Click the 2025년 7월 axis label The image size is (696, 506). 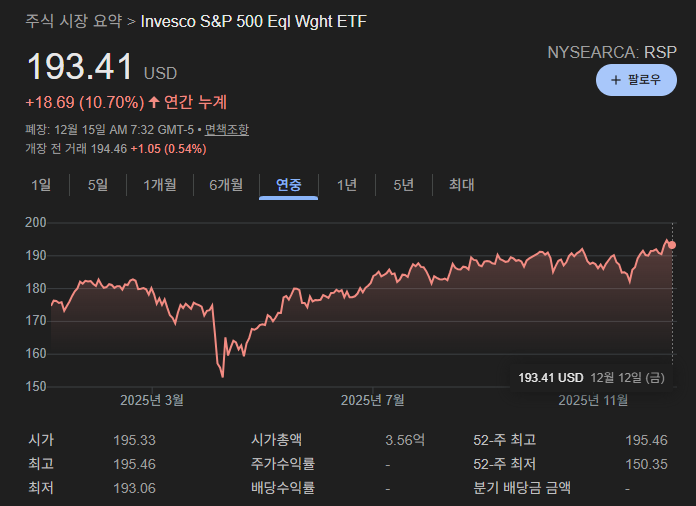point(372,400)
